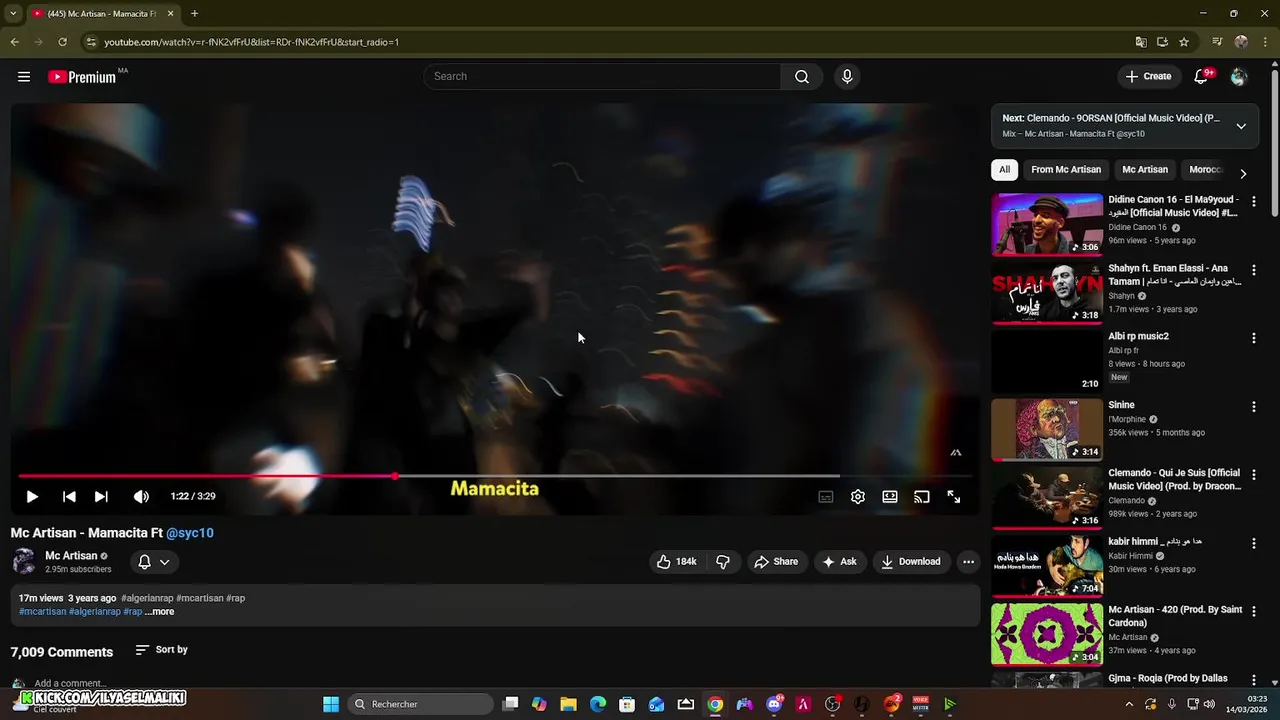Play the video with the play button
Screen dimensions: 1280x720
[32, 496]
